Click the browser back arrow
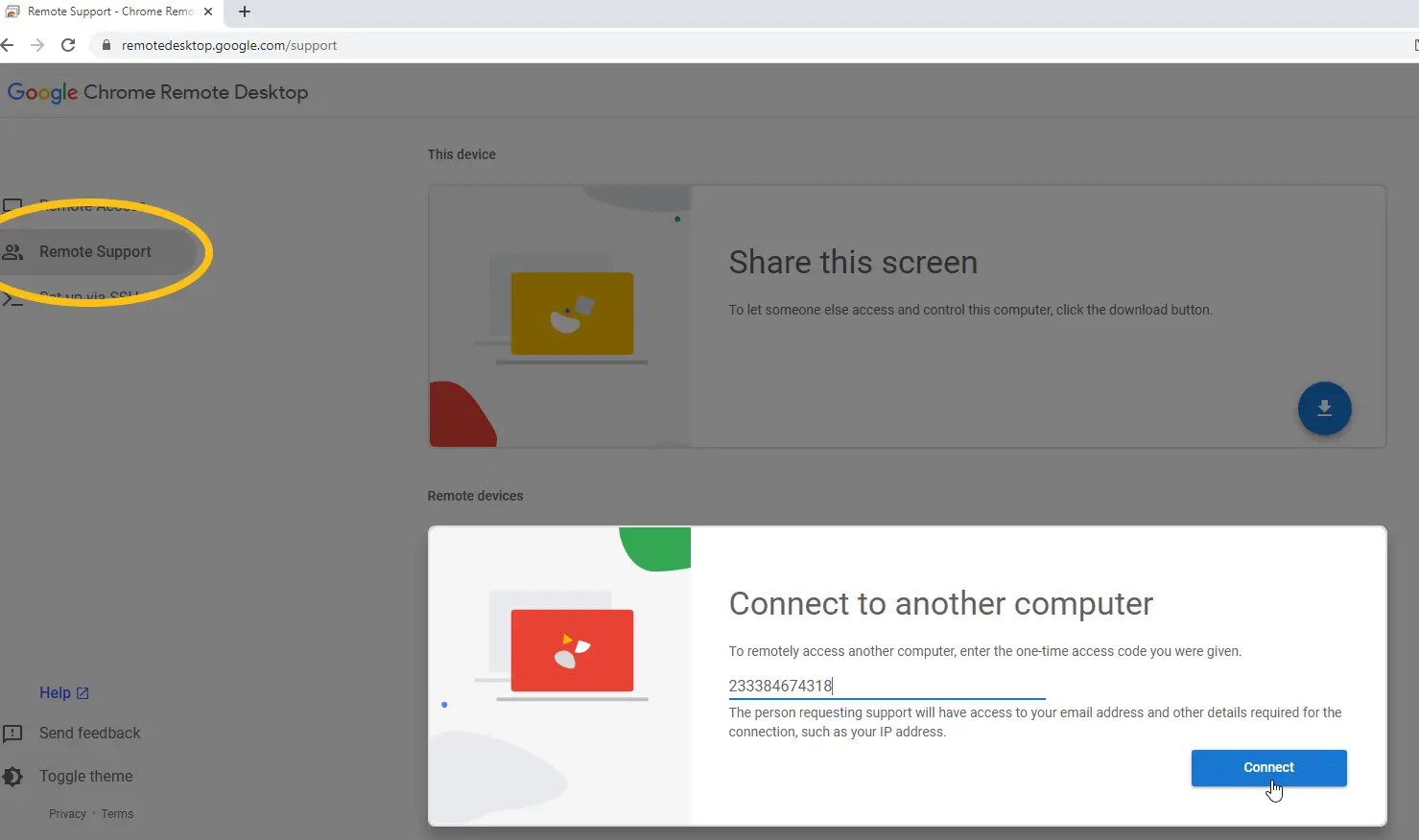Viewport: 1419px width, 840px height. (8, 45)
